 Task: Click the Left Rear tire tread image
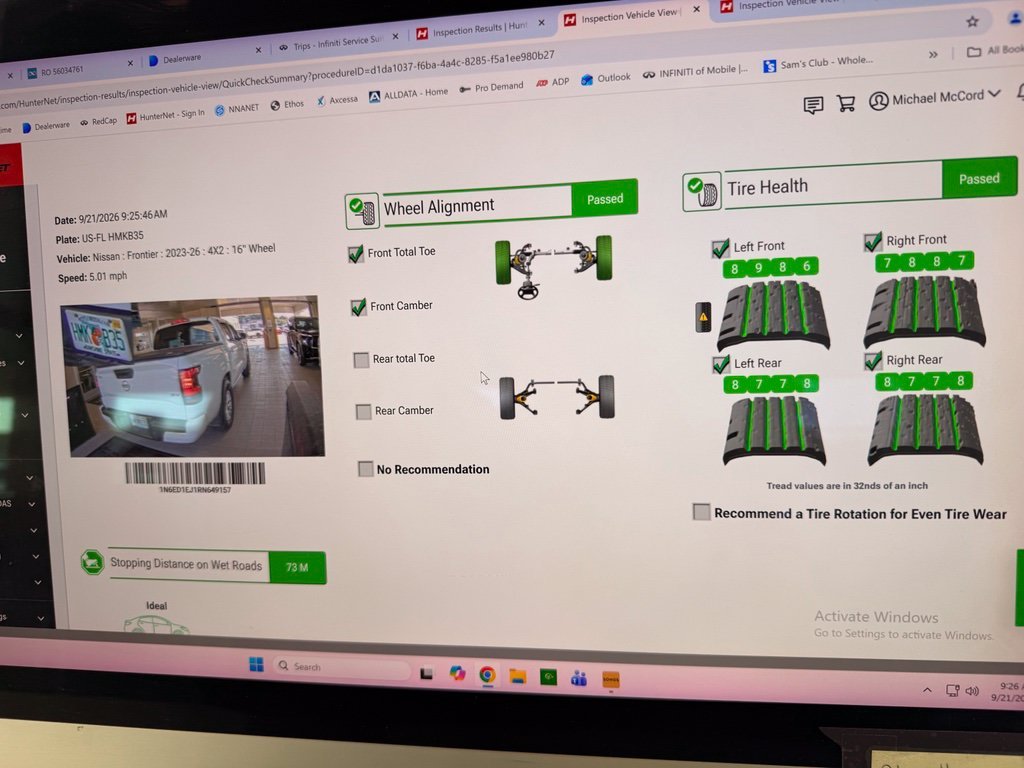pos(775,430)
